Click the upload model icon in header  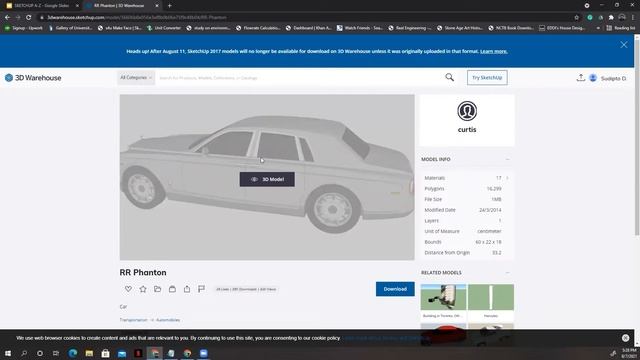(x=580, y=78)
